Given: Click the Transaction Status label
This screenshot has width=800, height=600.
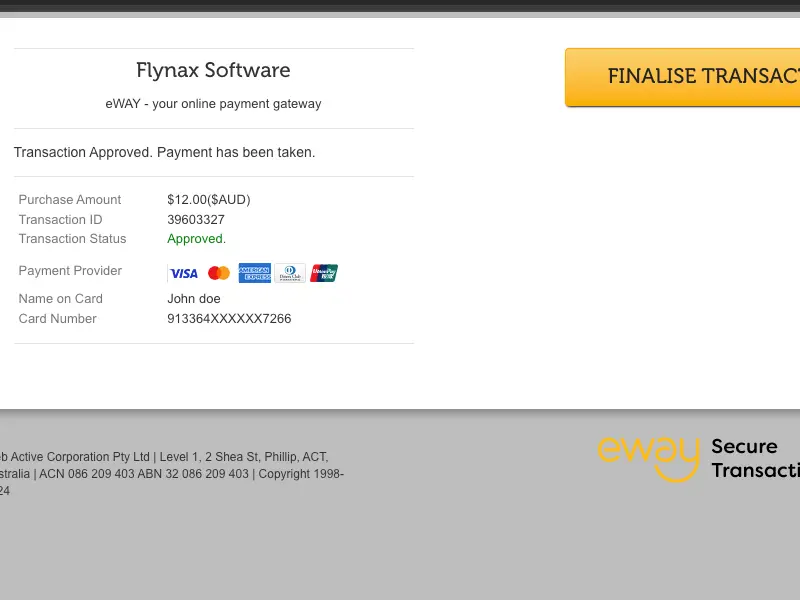Looking at the screenshot, I should click(x=72, y=239).
